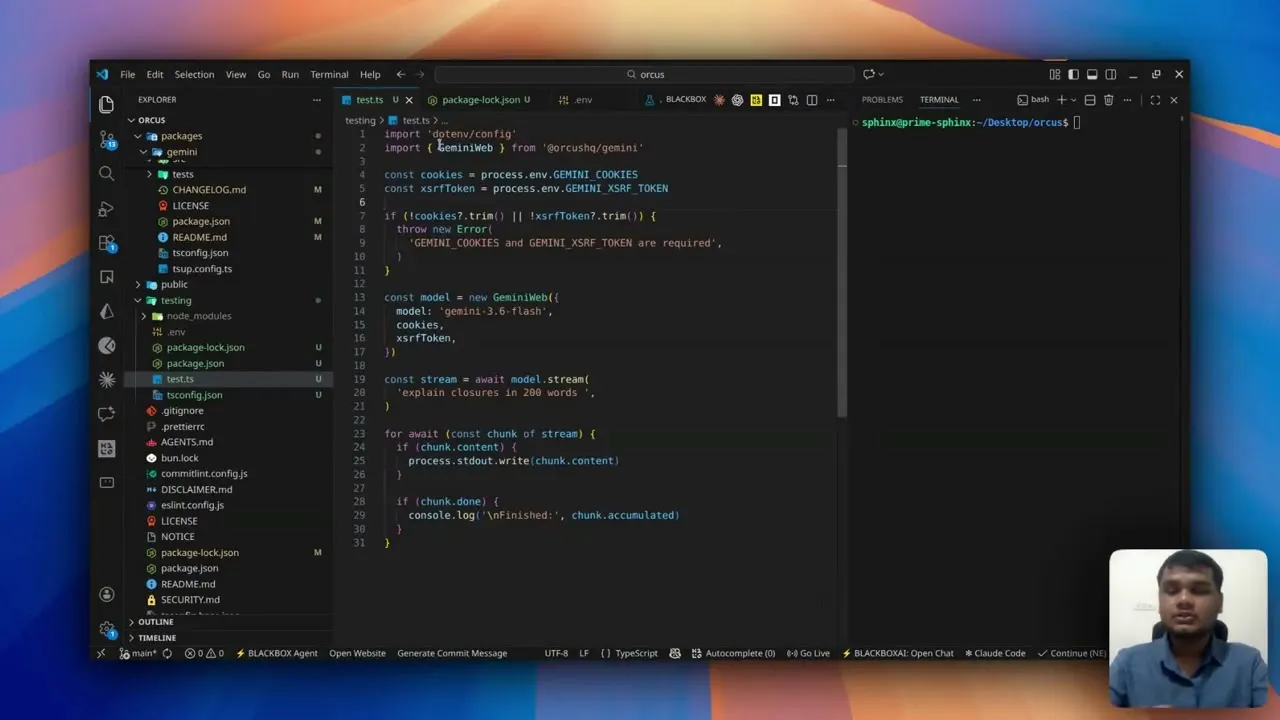Open BLACKBOXAI: Open Chat from status bar

pyautogui.click(x=898, y=653)
